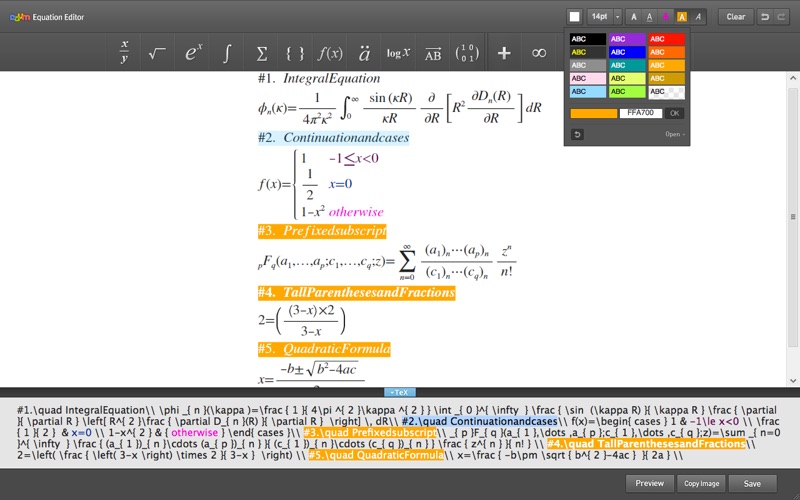
Task: Insert a square root symbol
Action: point(157,52)
